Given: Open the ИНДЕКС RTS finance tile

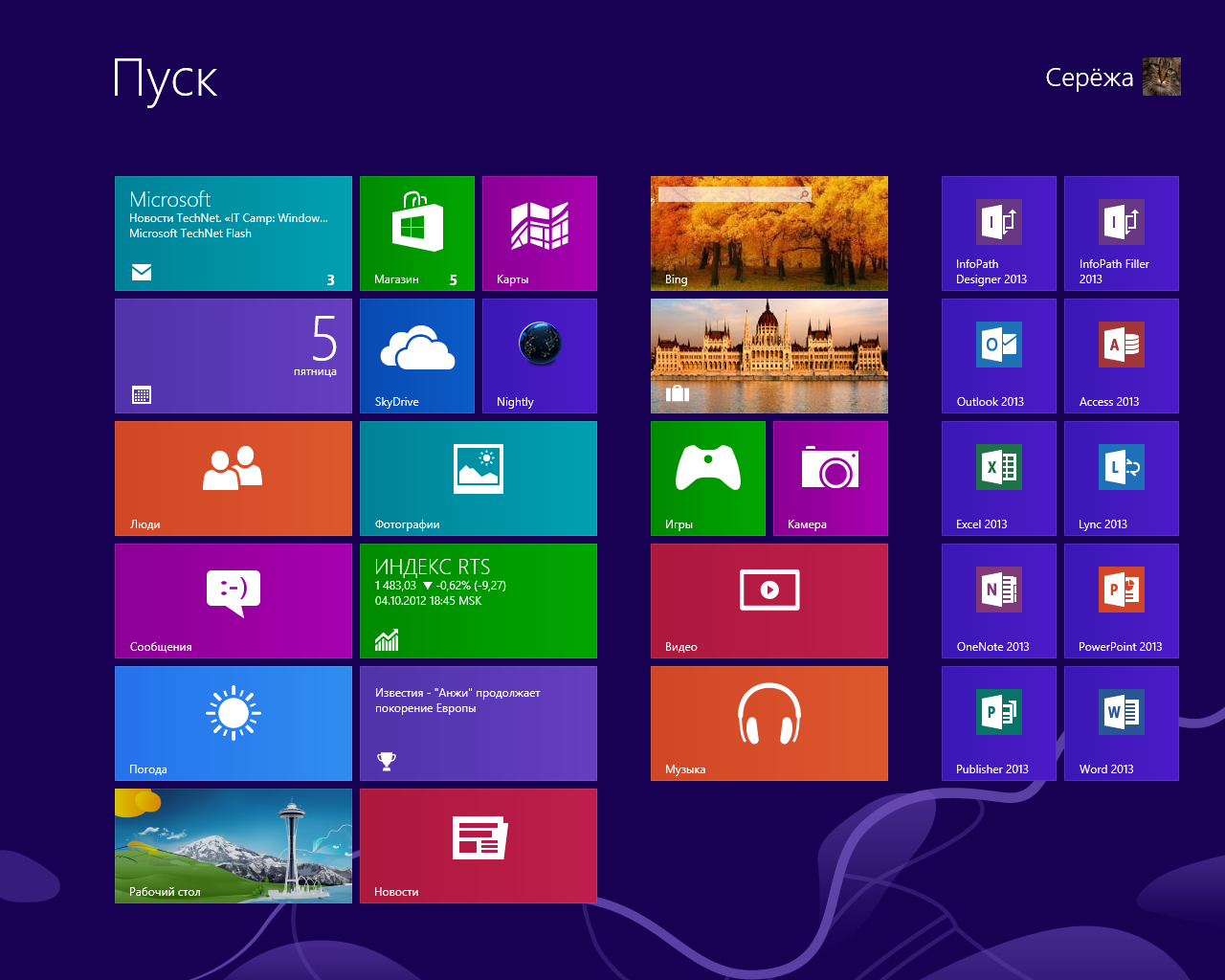Looking at the screenshot, I should (x=479, y=601).
